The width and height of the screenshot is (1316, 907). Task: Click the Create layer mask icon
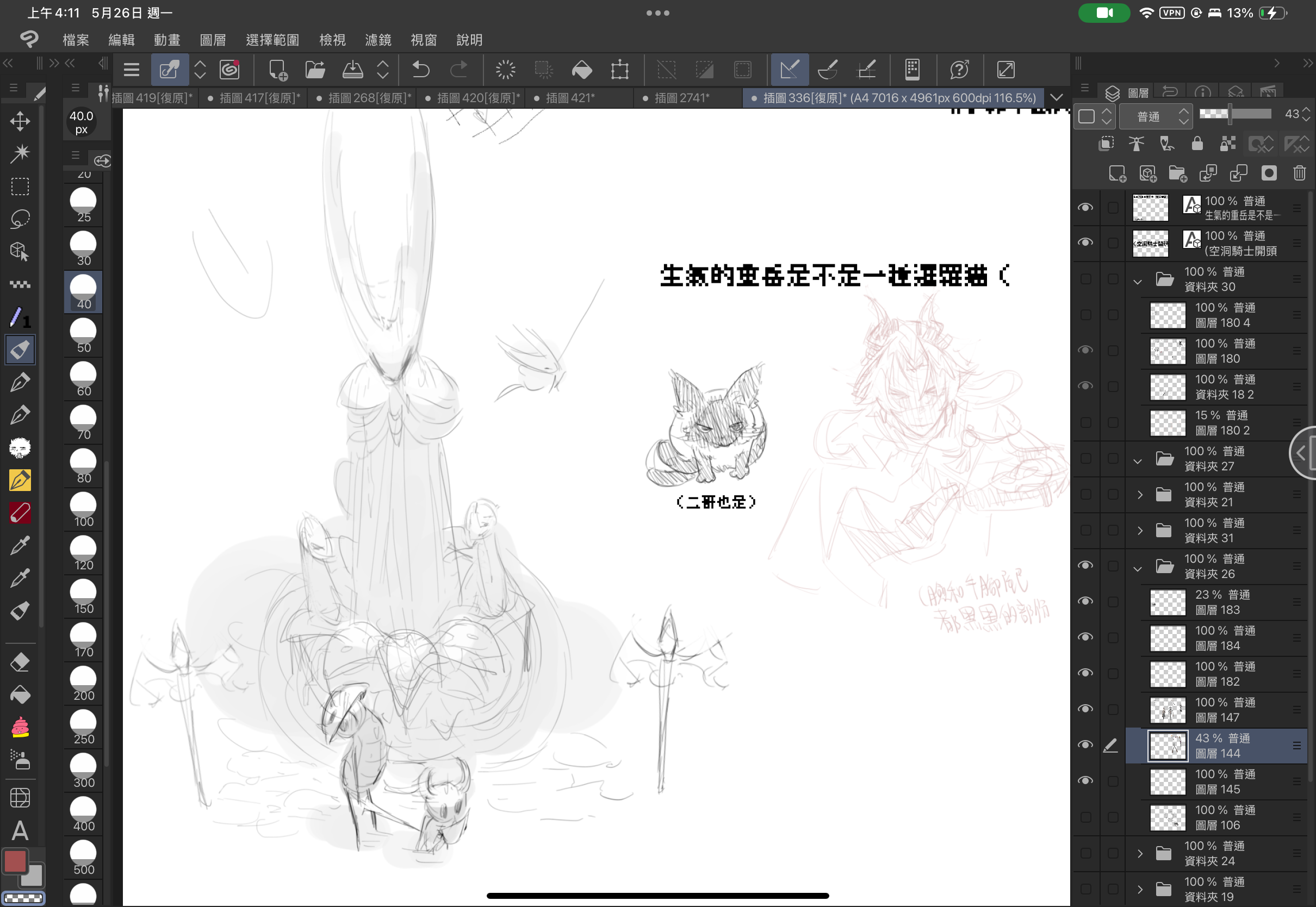1269,173
